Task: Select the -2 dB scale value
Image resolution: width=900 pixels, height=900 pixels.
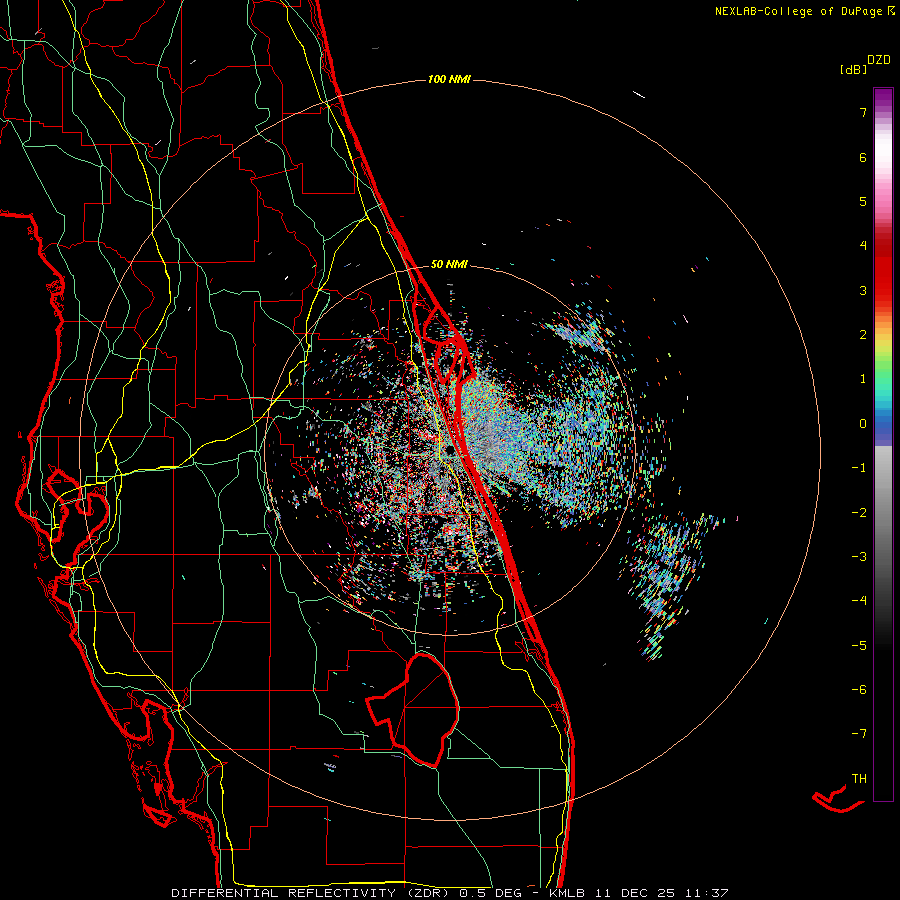Action: click(859, 512)
